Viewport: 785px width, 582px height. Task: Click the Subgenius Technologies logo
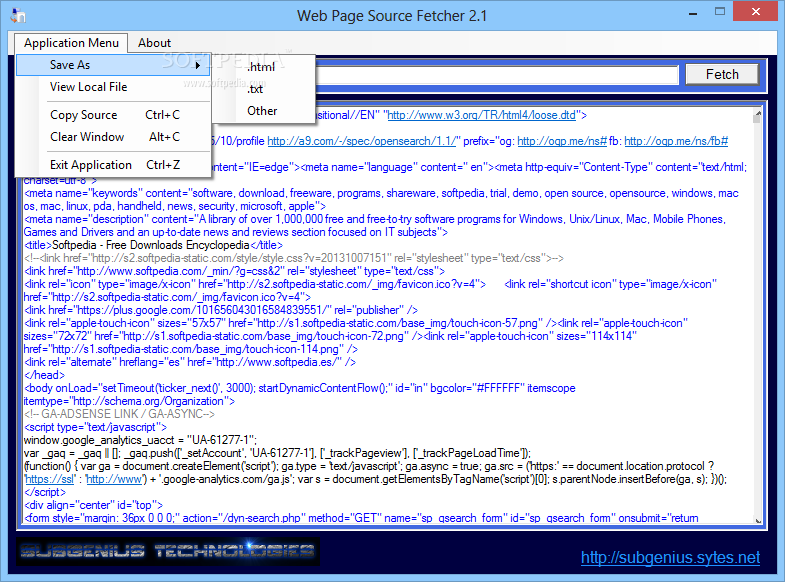(168, 551)
